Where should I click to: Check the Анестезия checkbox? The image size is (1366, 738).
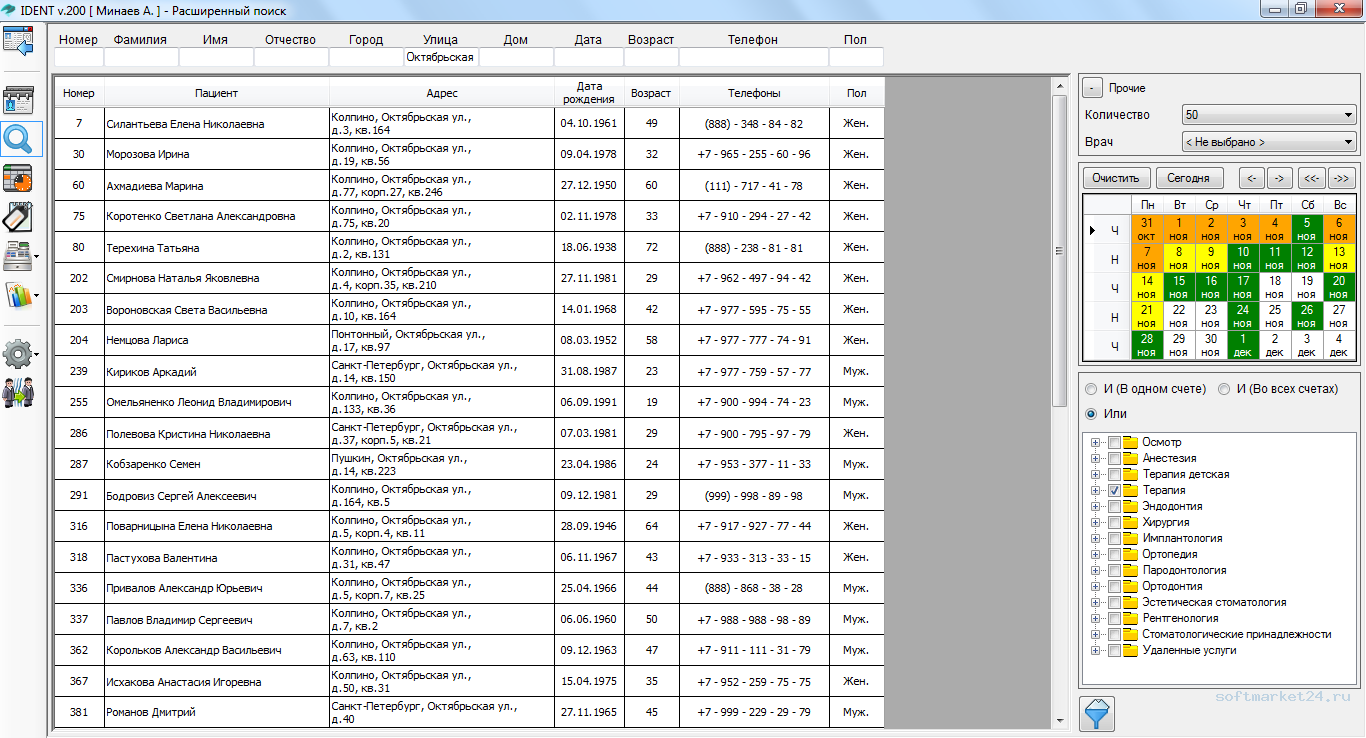1114,458
